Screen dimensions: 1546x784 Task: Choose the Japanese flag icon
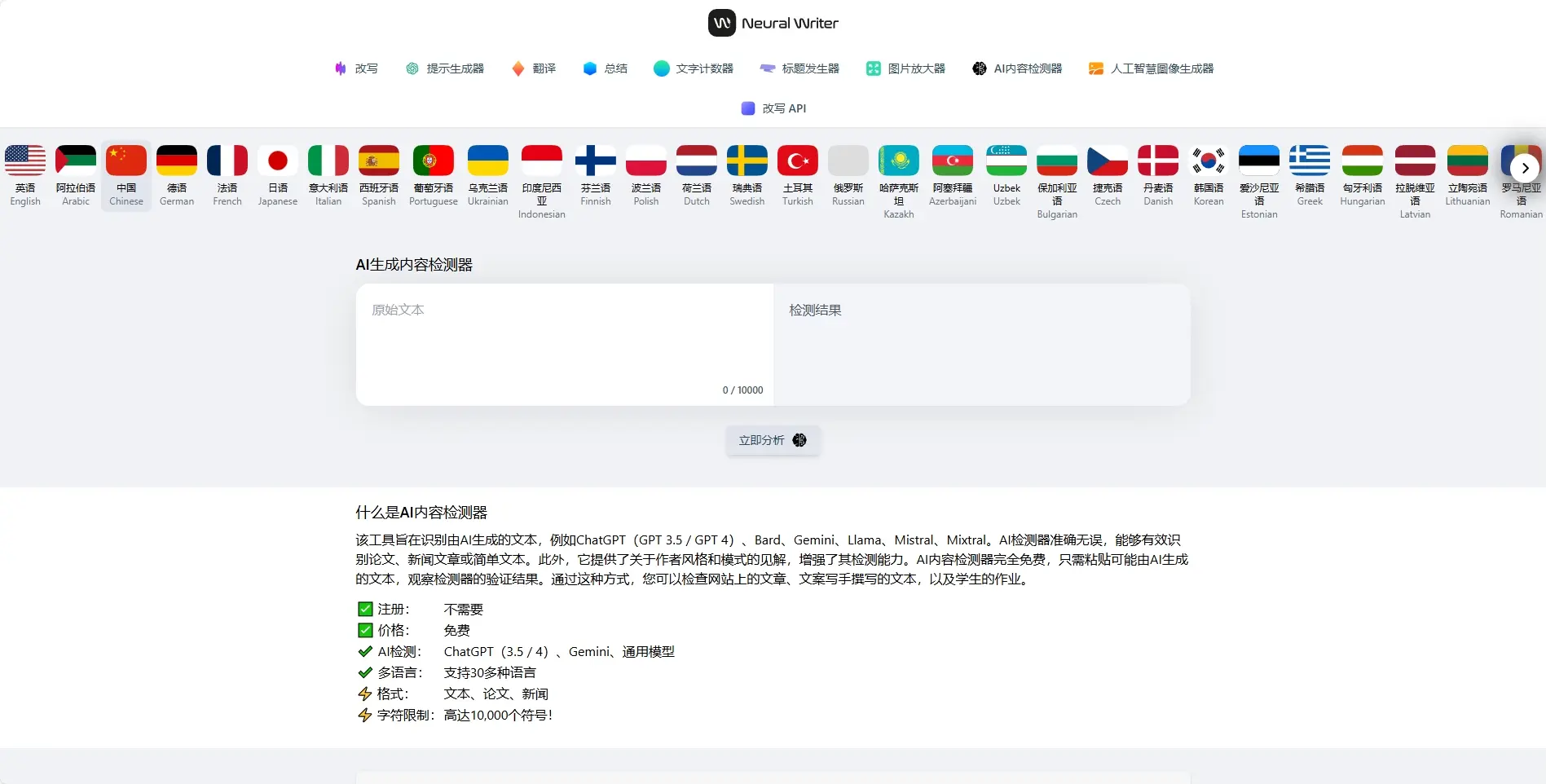pyautogui.click(x=278, y=161)
